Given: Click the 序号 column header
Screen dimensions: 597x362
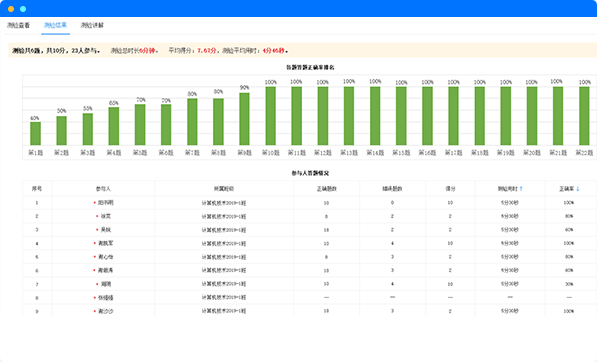Looking at the screenshot, I should click(x=37, y=188).
